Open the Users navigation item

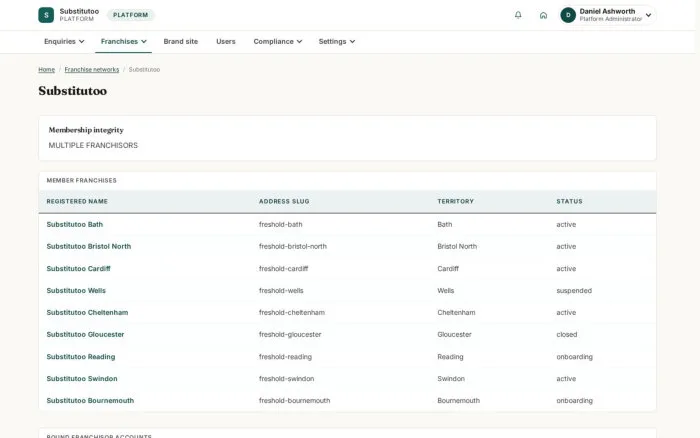click(225, 42)
